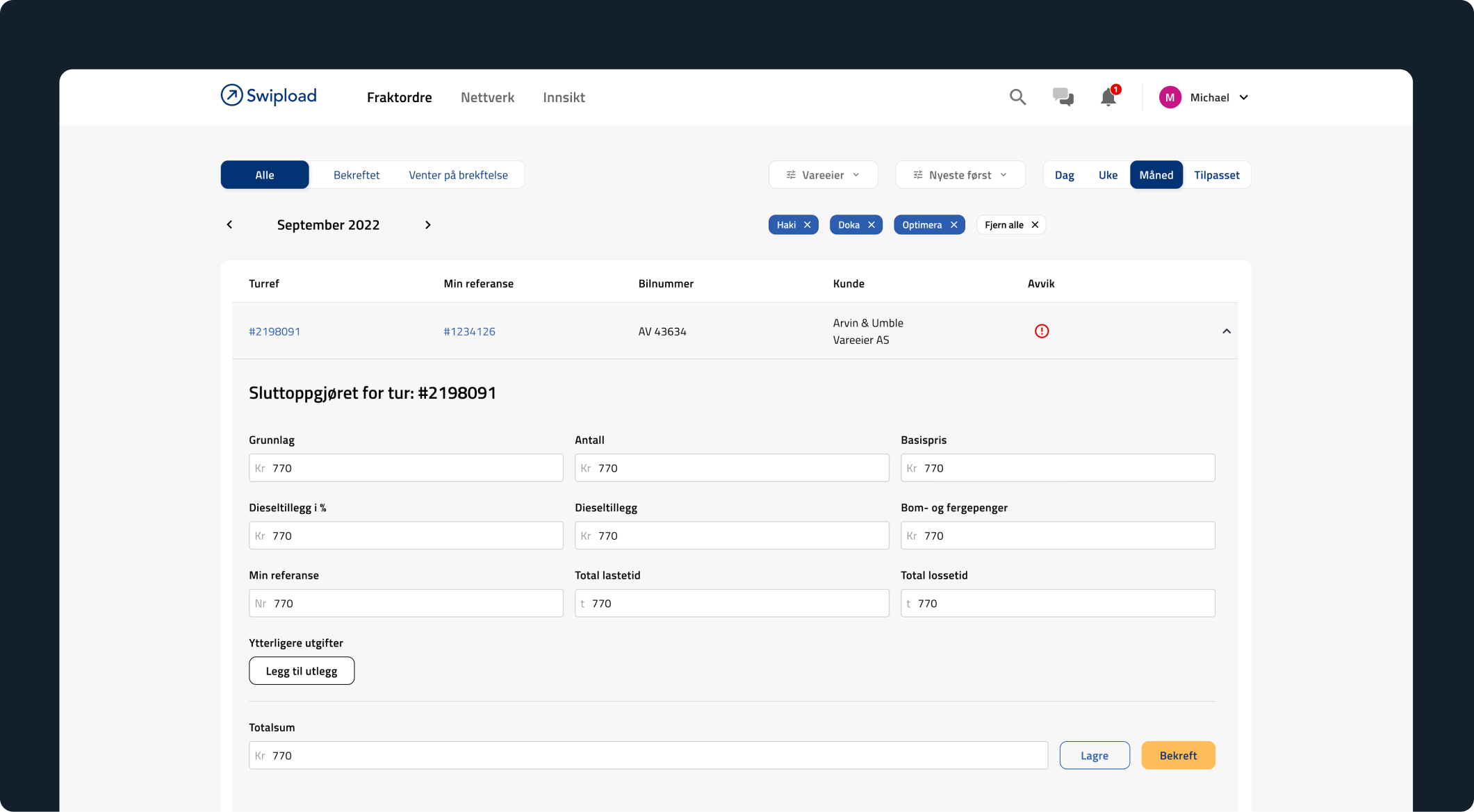
Task: Remove the Doka filter chip
Action: tap(871, 225)
